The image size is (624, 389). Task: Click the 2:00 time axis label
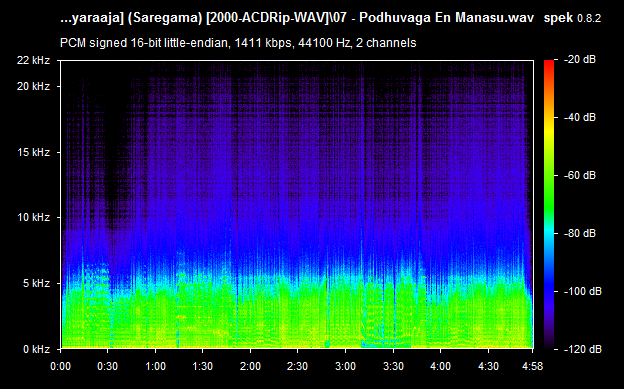(x=250, y=366)
